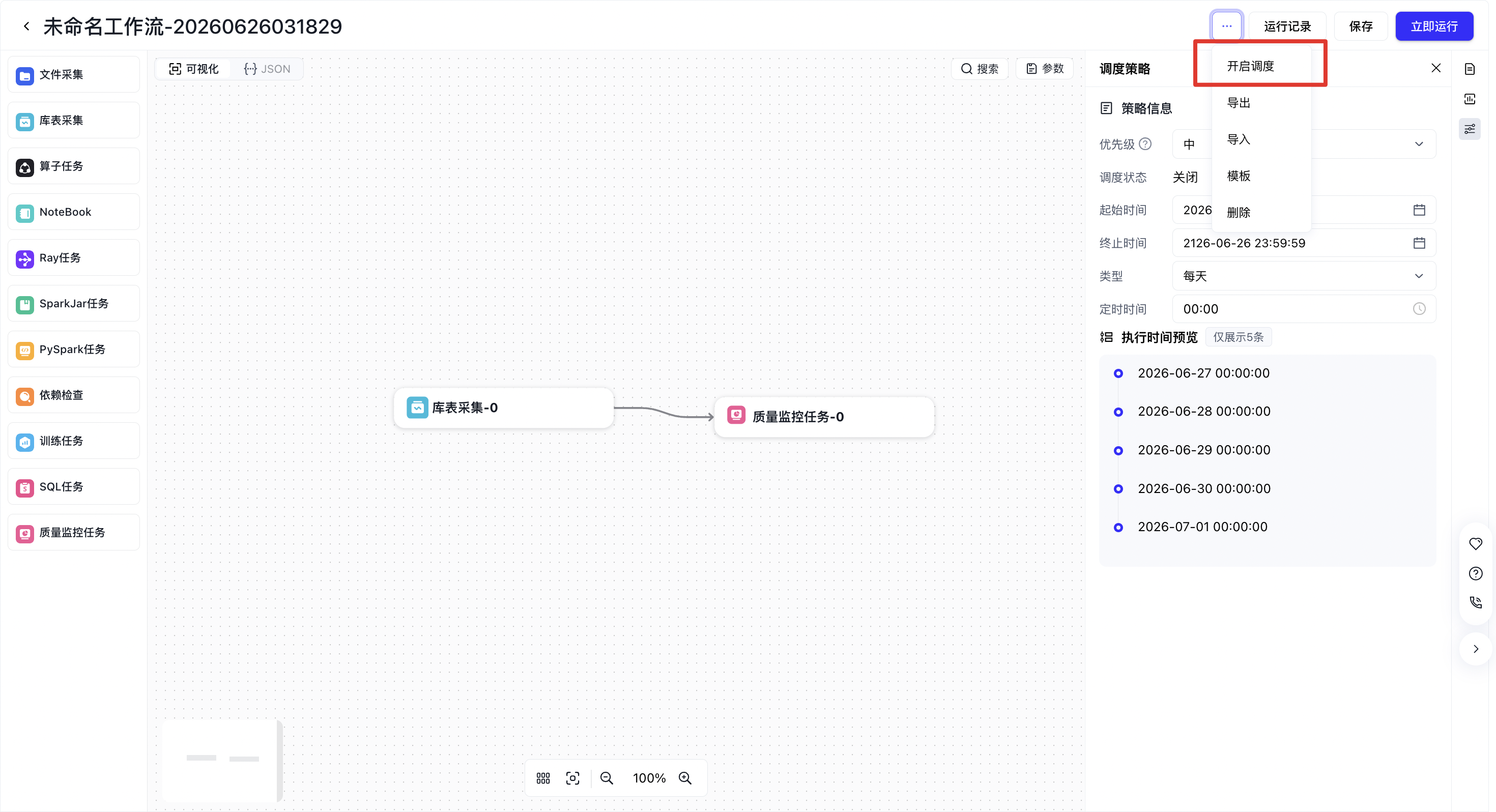Add a NoteBook node from sidebar
This screenshot has width=1496, height=812.
(74, 212)
